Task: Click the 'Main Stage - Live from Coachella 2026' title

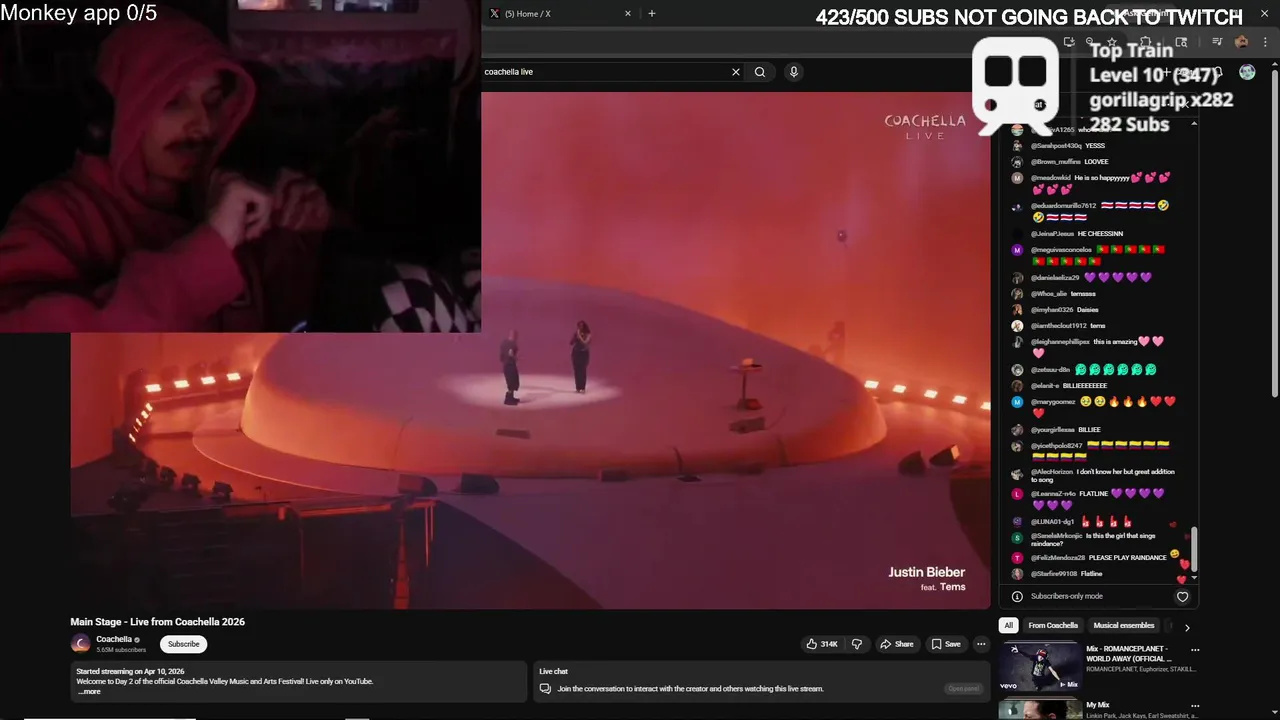Action: (158, 622)
